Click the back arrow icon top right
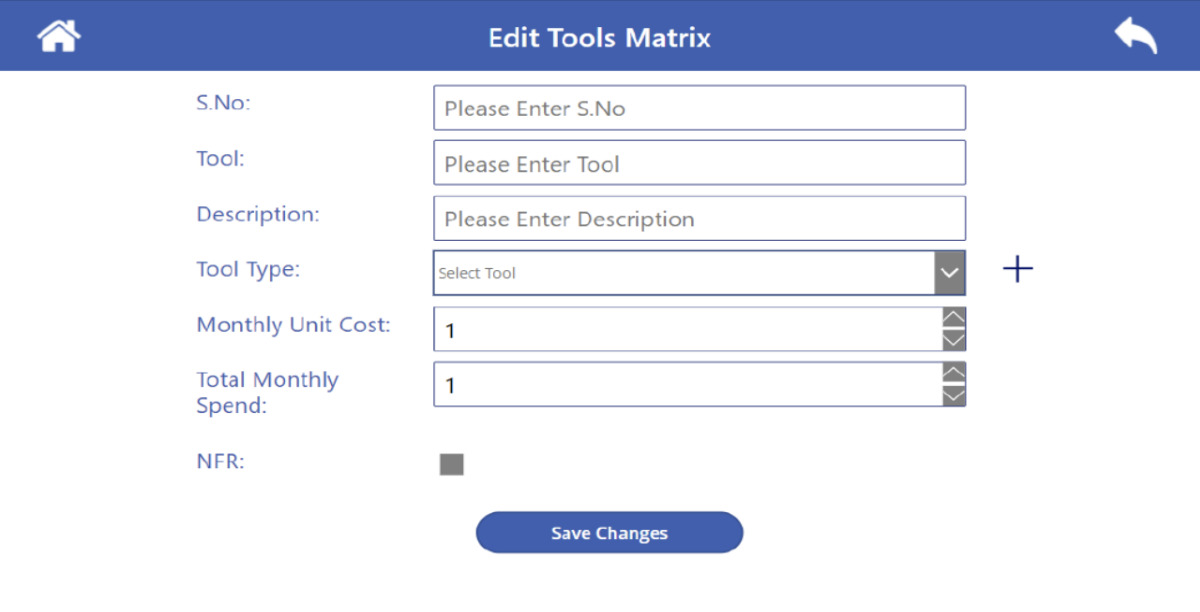 coord(1134,34)
